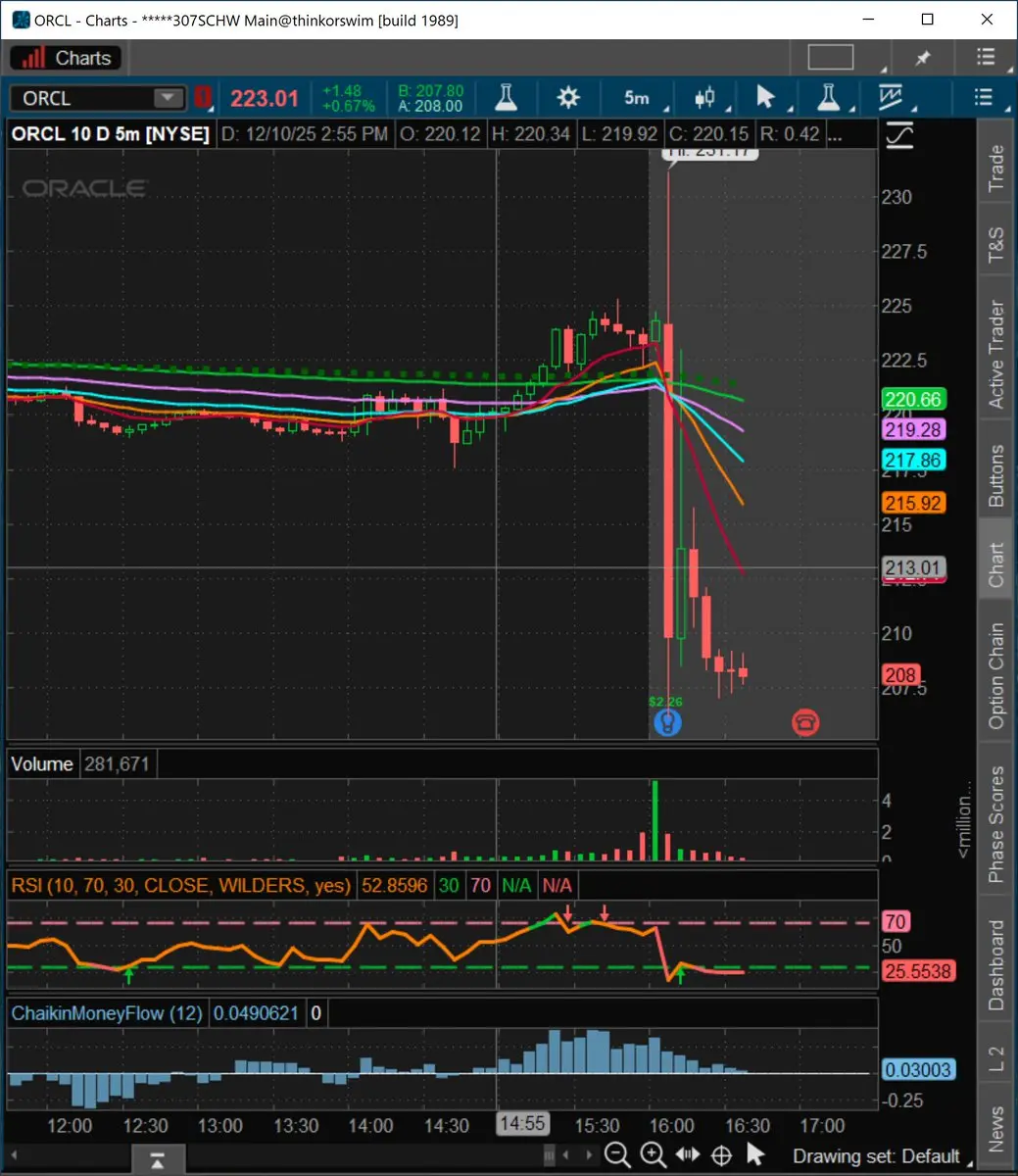Click the purple 219.28 price bubble
The image size is (1018, 1176).
(912, 429)
